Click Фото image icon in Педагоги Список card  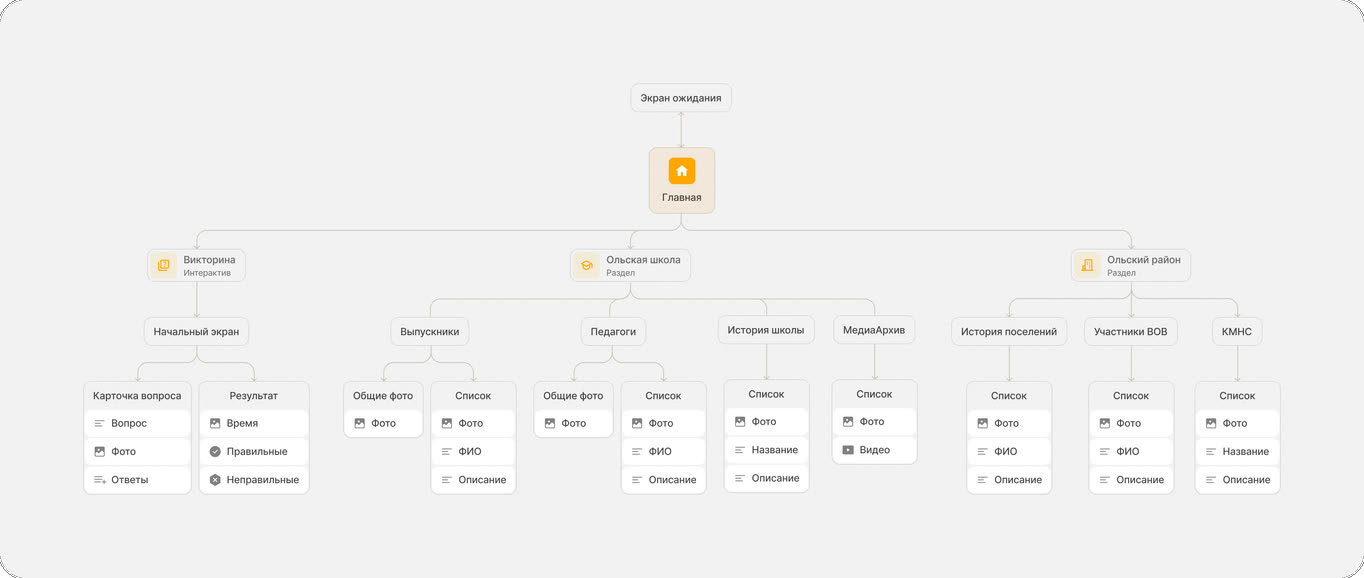click(637, 423)
